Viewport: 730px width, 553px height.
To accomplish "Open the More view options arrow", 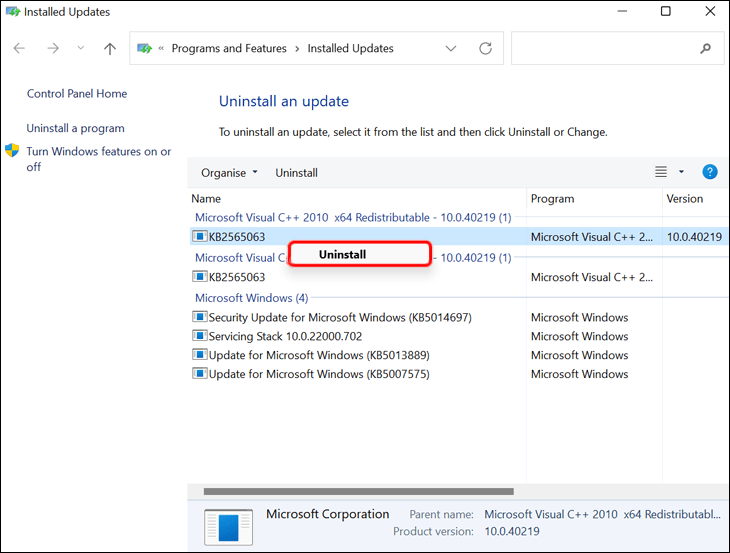I will [x=681, y=172].
